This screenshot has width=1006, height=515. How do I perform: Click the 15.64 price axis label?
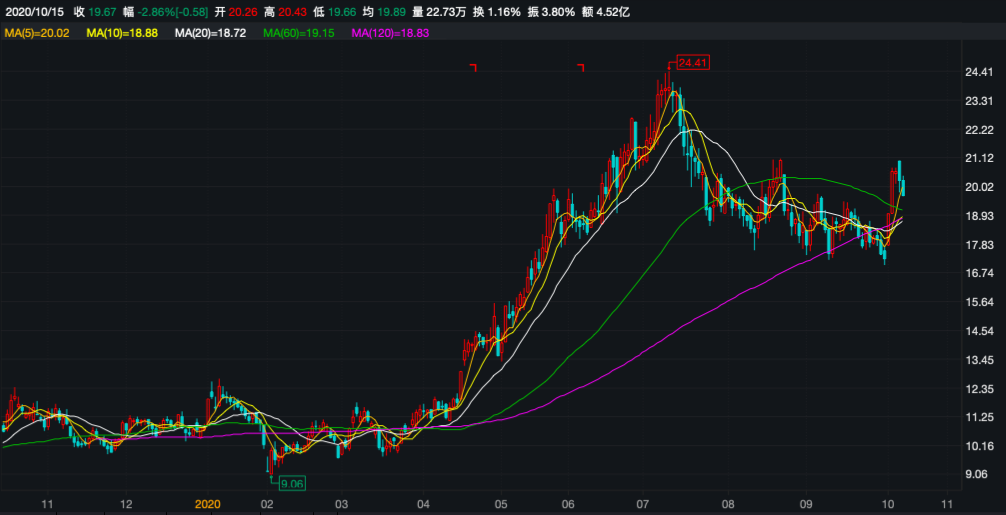[x=978, y=302]
